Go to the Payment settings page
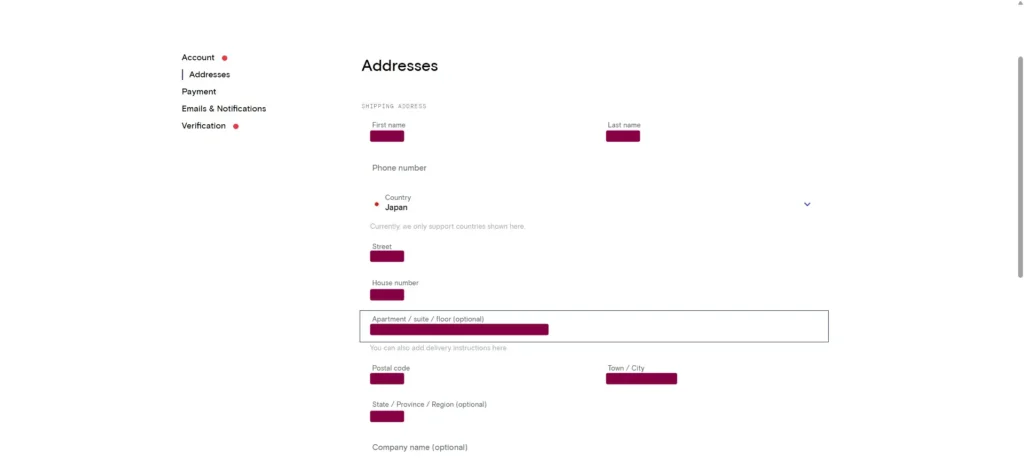The height and width of the screenshot is (474, 1024). [x=199, y=92]
